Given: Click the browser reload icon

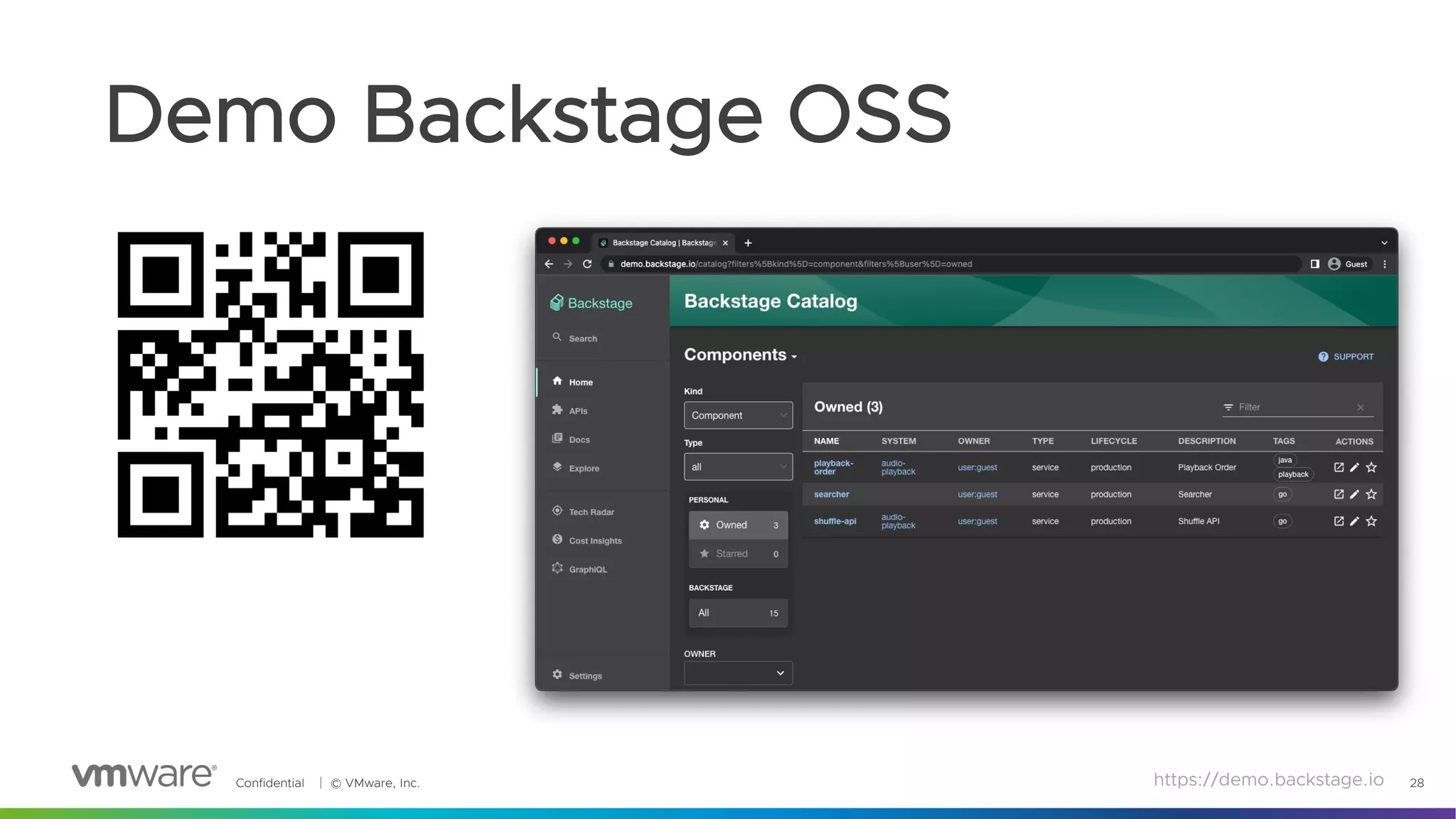Looking at the screenshot, I should [x=587, y=264].
